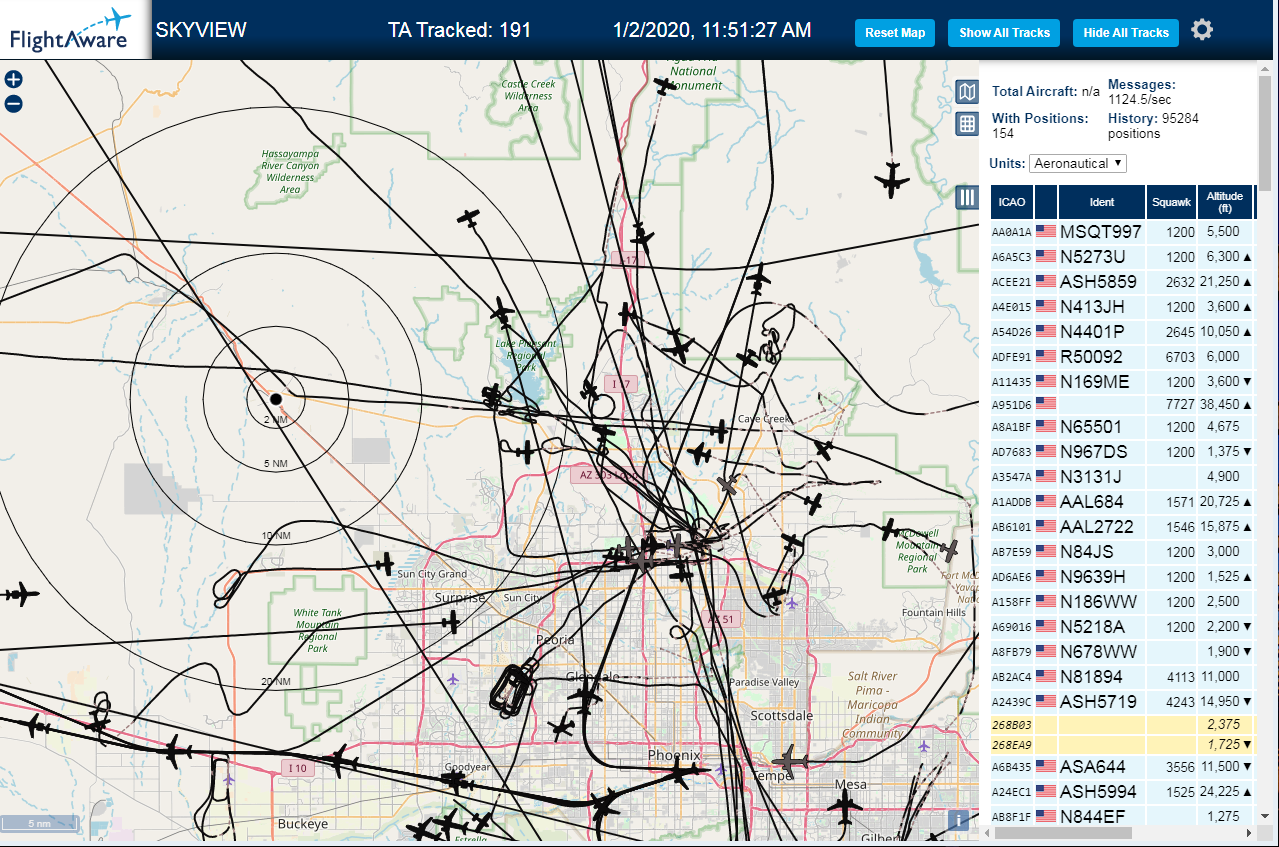Select the AAL2722 aircraft row
The image size is (1279, 847).
(1122, 527)
